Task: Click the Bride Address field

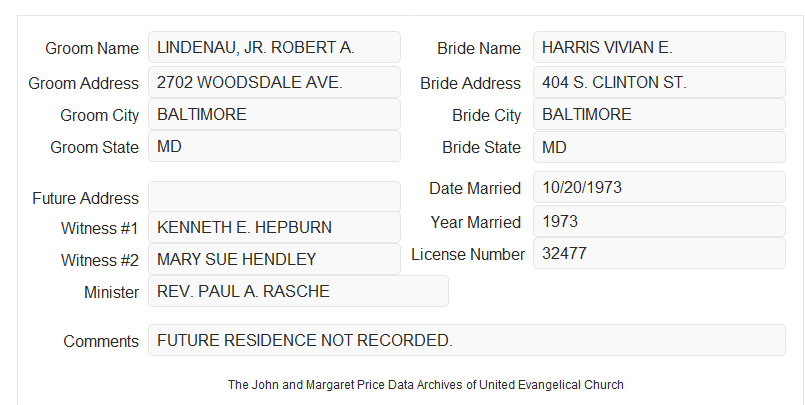Action: coord(659,82)
